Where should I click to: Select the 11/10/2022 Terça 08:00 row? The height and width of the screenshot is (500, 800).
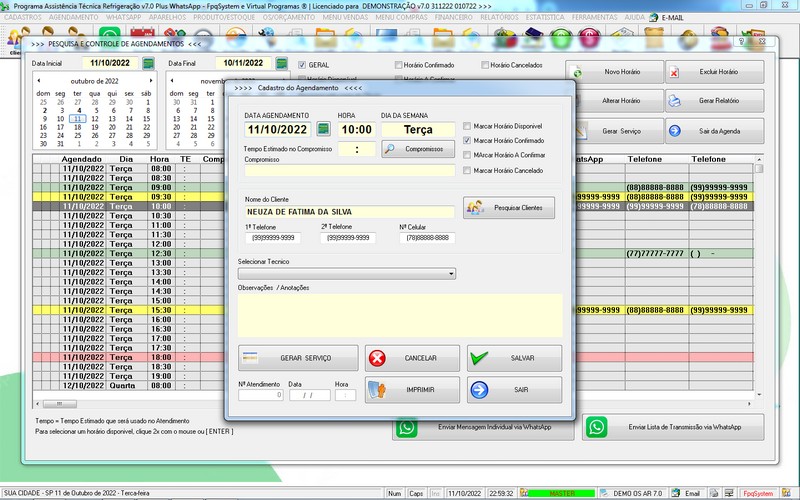click(x=129, y=168)
